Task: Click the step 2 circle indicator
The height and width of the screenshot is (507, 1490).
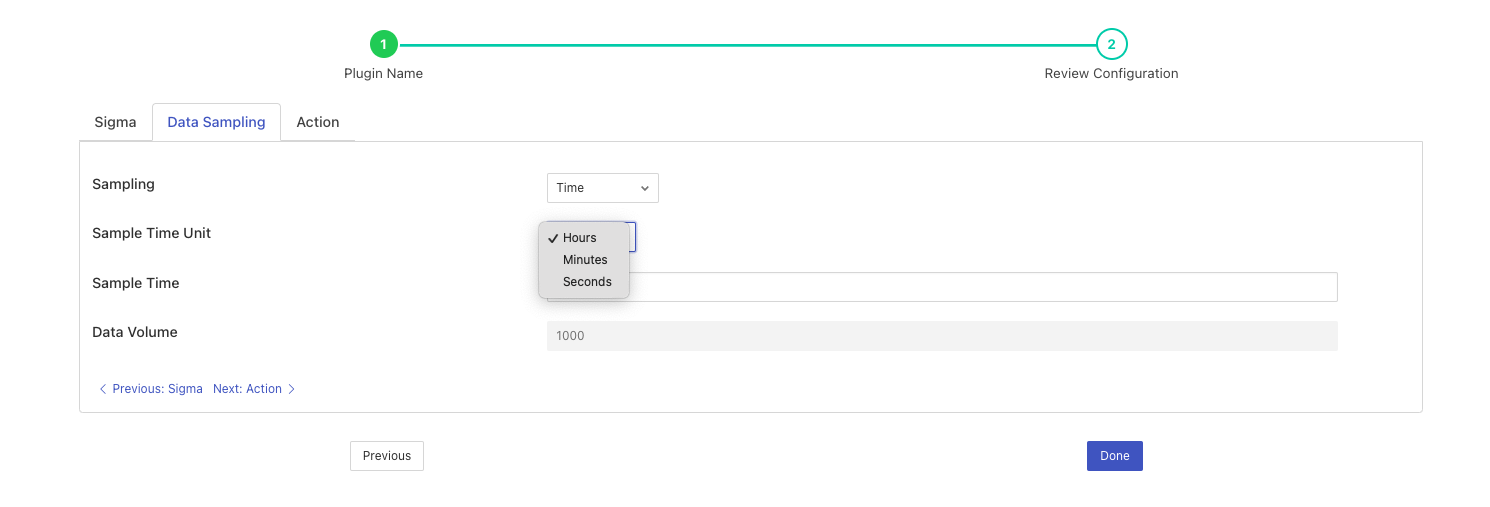Action: pyautogui.click(x=1111, y=44)
